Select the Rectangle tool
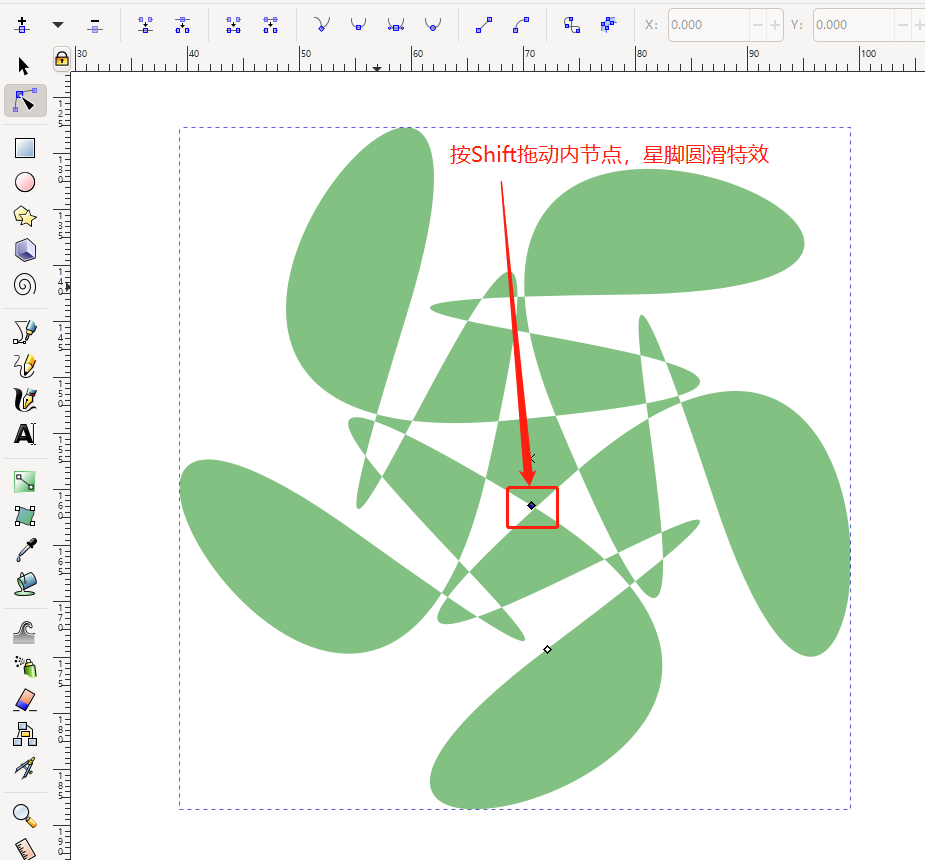The height and width of the screenshot is (860, 925). click(25, 148)
